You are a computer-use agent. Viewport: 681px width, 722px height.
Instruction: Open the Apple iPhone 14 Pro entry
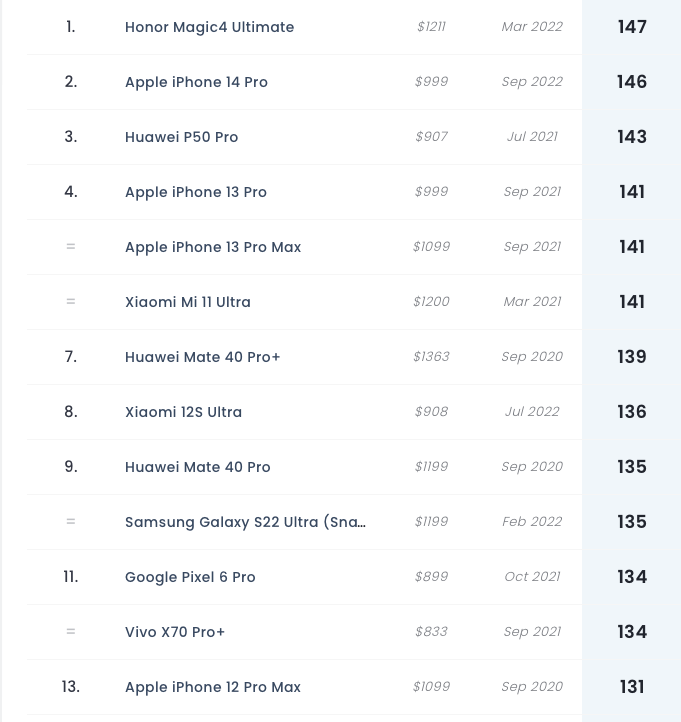pos(196,82)
